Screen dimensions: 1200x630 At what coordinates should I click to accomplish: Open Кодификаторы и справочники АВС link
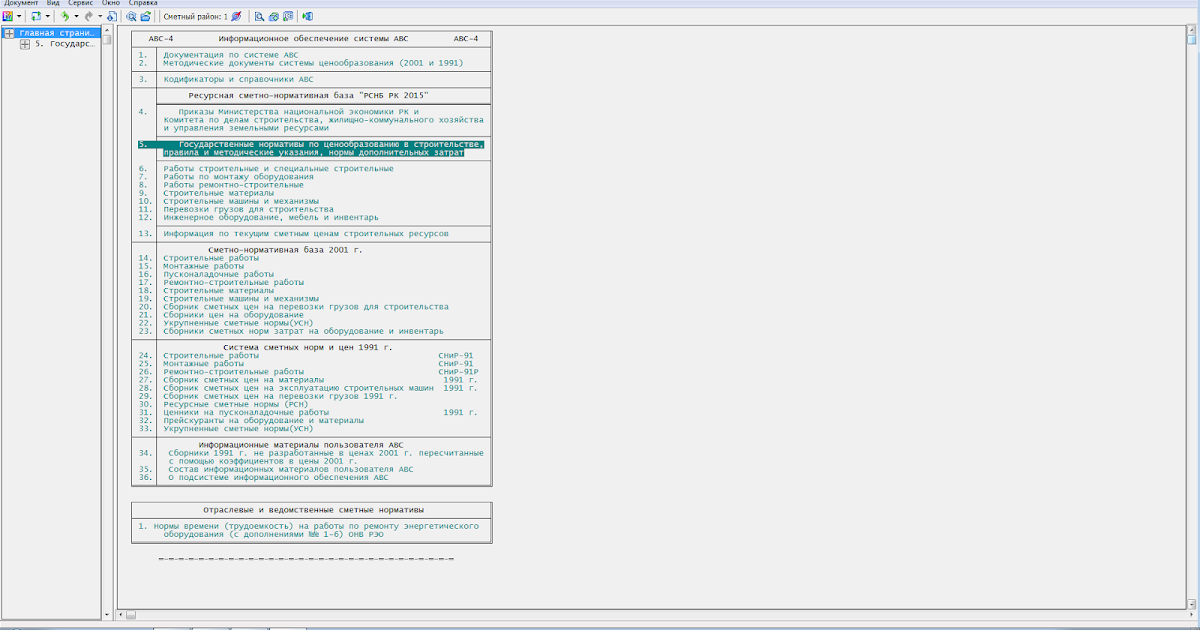point(238,78)
